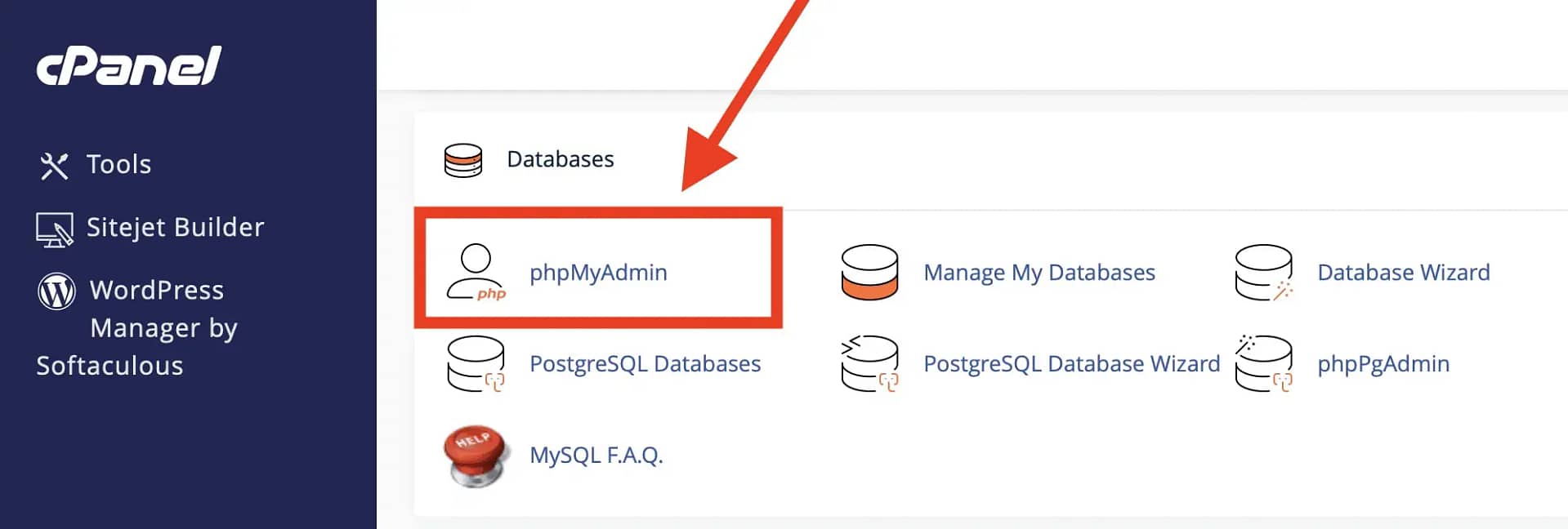1568x529 pixels.
Task: Click the phpPgAdmin database icon
Action: pos(1264,364)
